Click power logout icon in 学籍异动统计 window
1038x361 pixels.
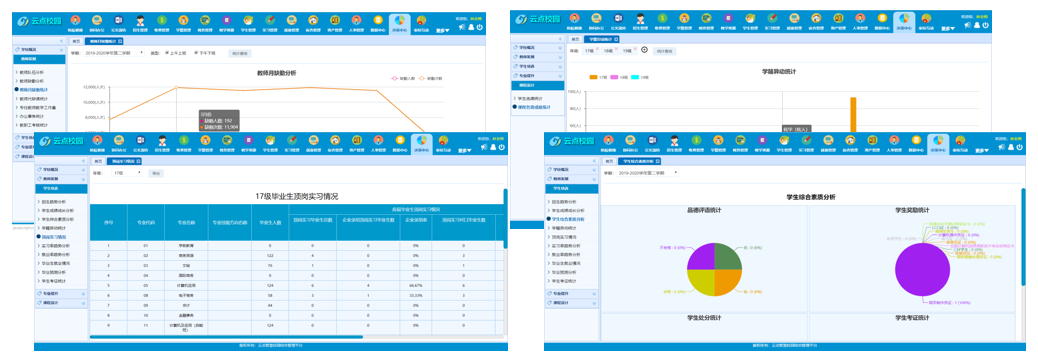[x=986, y=25]
